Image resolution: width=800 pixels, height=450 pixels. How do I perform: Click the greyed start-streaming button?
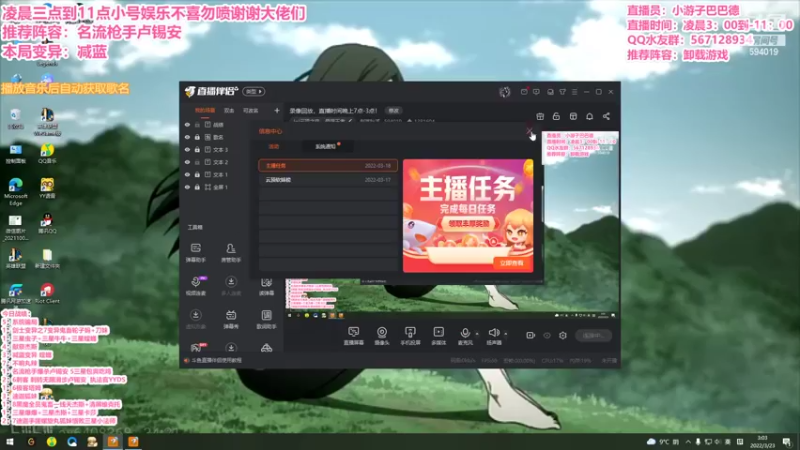pos(593,335)
